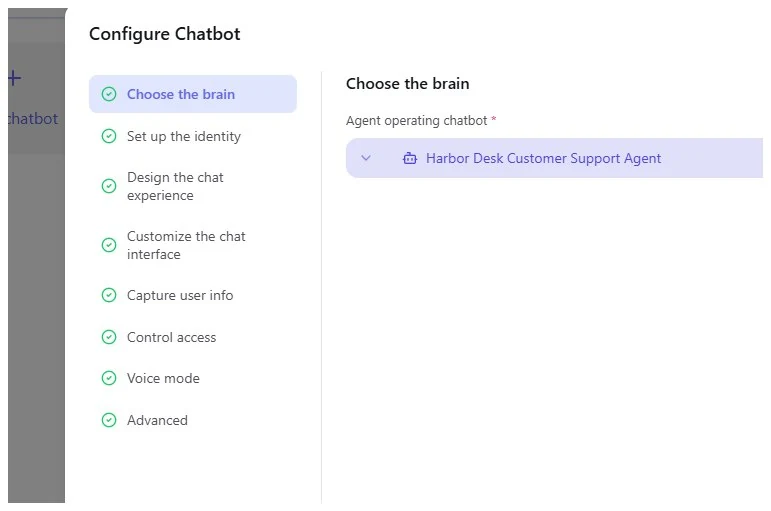Go to the Advanced step
The image size is (771, 511).
(x=157, y=421)
